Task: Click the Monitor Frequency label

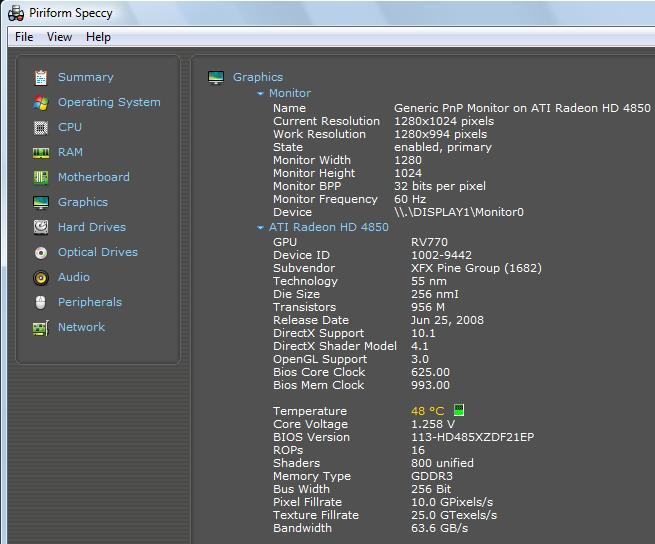Action: (x=325, y=199)
